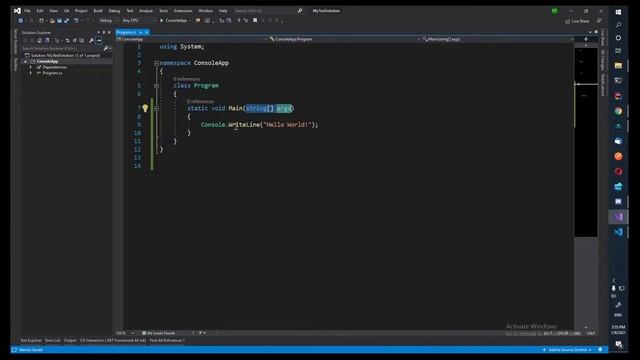The height and width of the screenshot is (360, 640).
Task: Open the ConsoleApp project navigation dropdown
Action: [192, 39]
